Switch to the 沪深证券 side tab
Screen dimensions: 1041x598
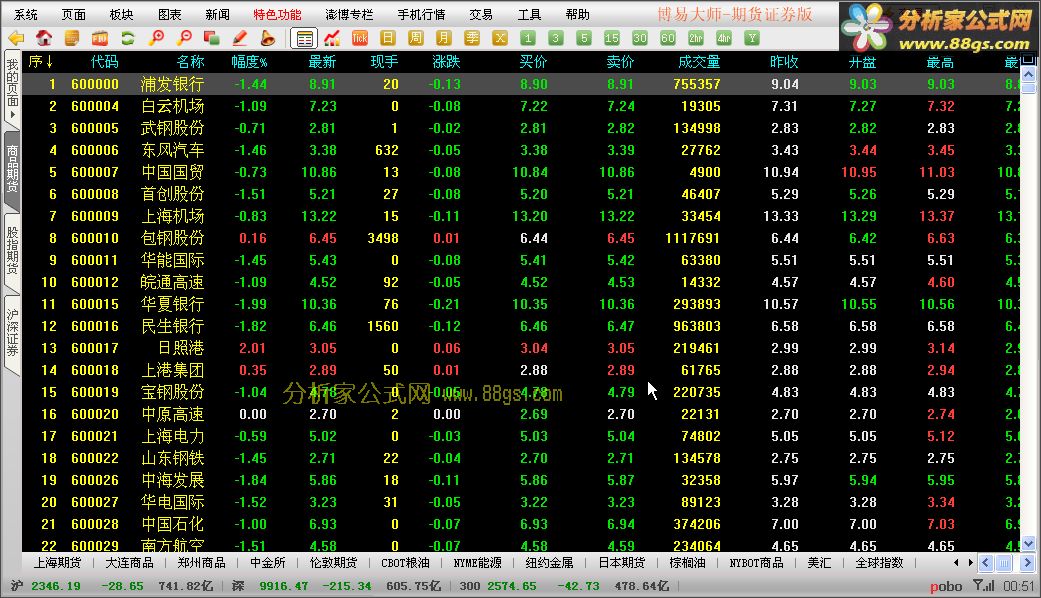click(x=12, y=333)
